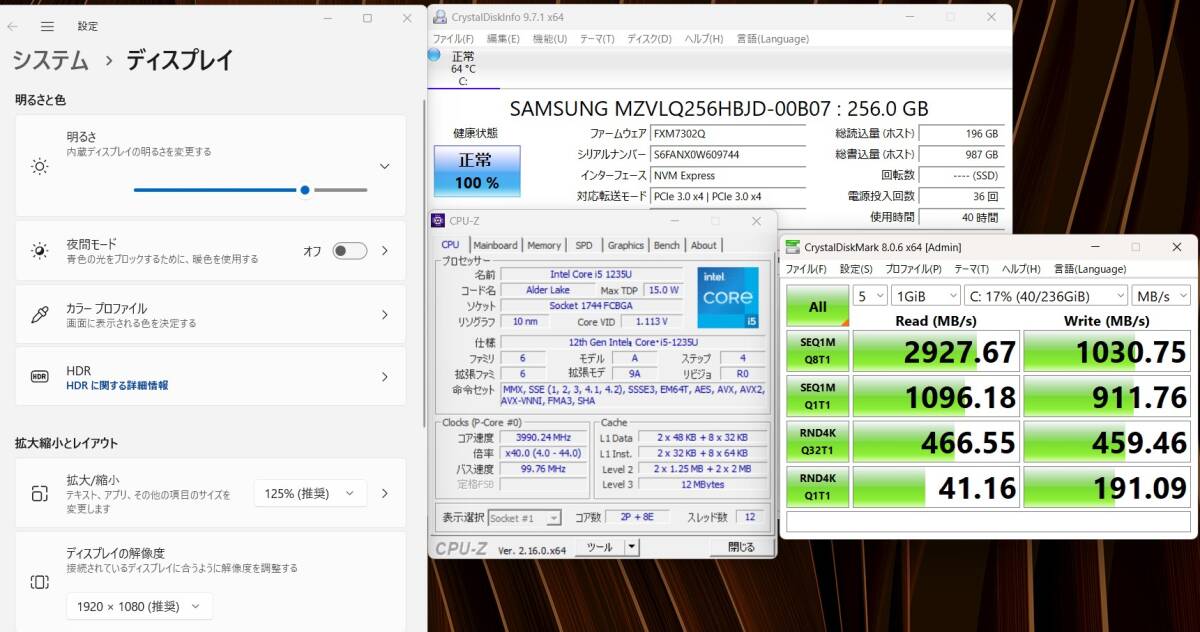Open CrystalDiskInfo 機能(U) menu
1200x632 pixels.
click(x=549, y=39)
